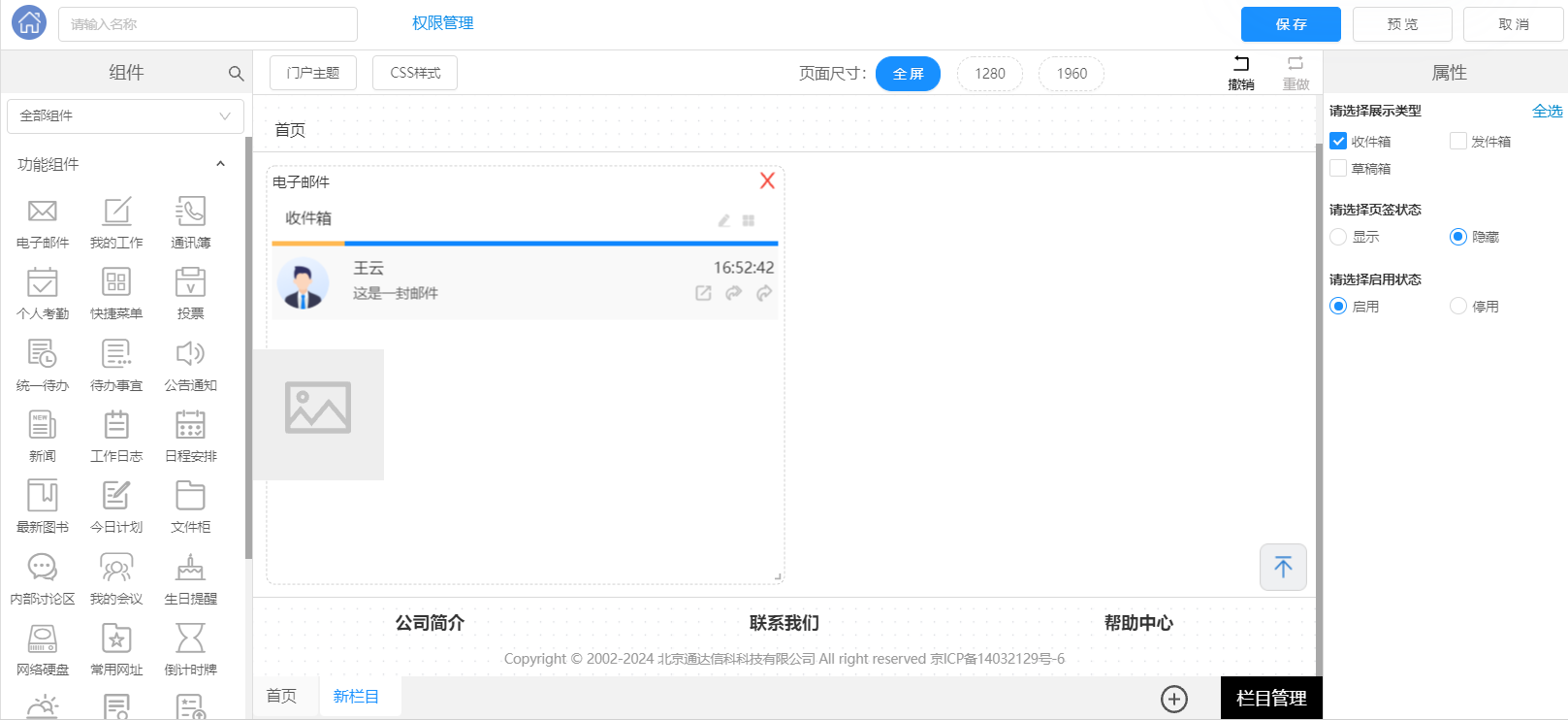The width and height of the screenshot is (1568, 720).
Task: Check the 发件箱 checkbox
Action: [x=1458, y=141]
